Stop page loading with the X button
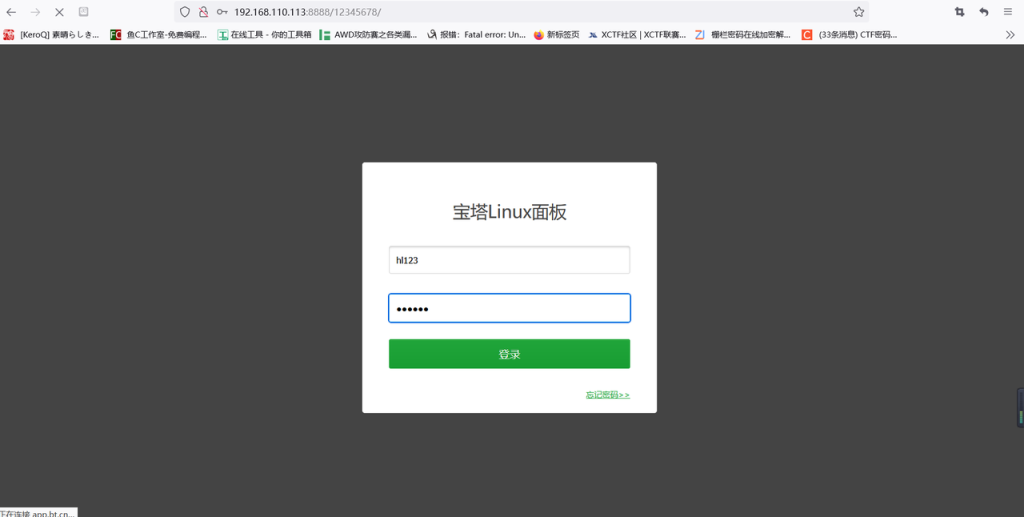1024x517 pixels. [59, 12]
